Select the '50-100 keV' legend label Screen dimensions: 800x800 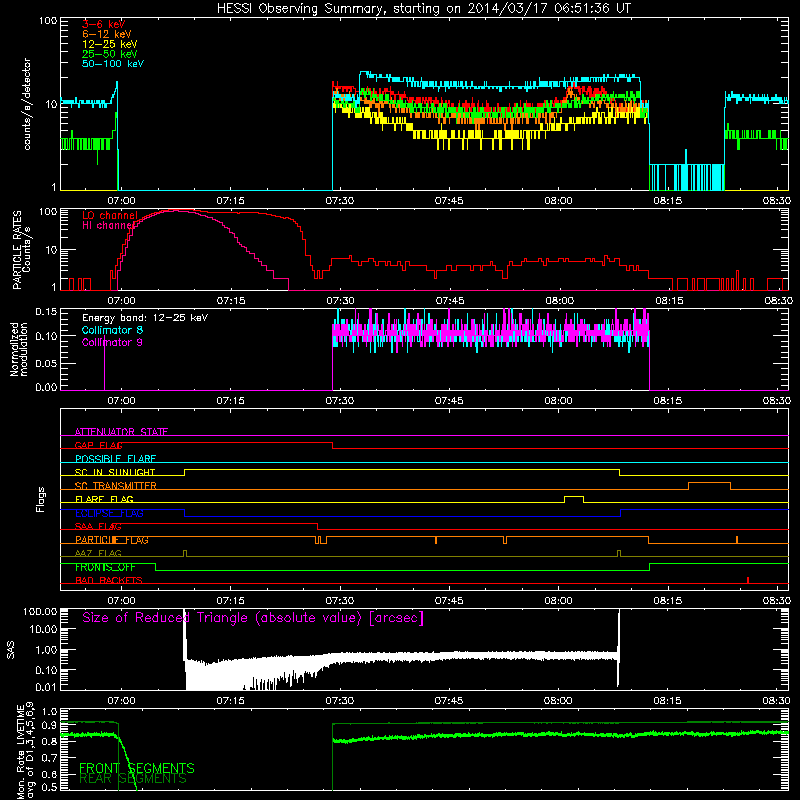tap(113, 64)
